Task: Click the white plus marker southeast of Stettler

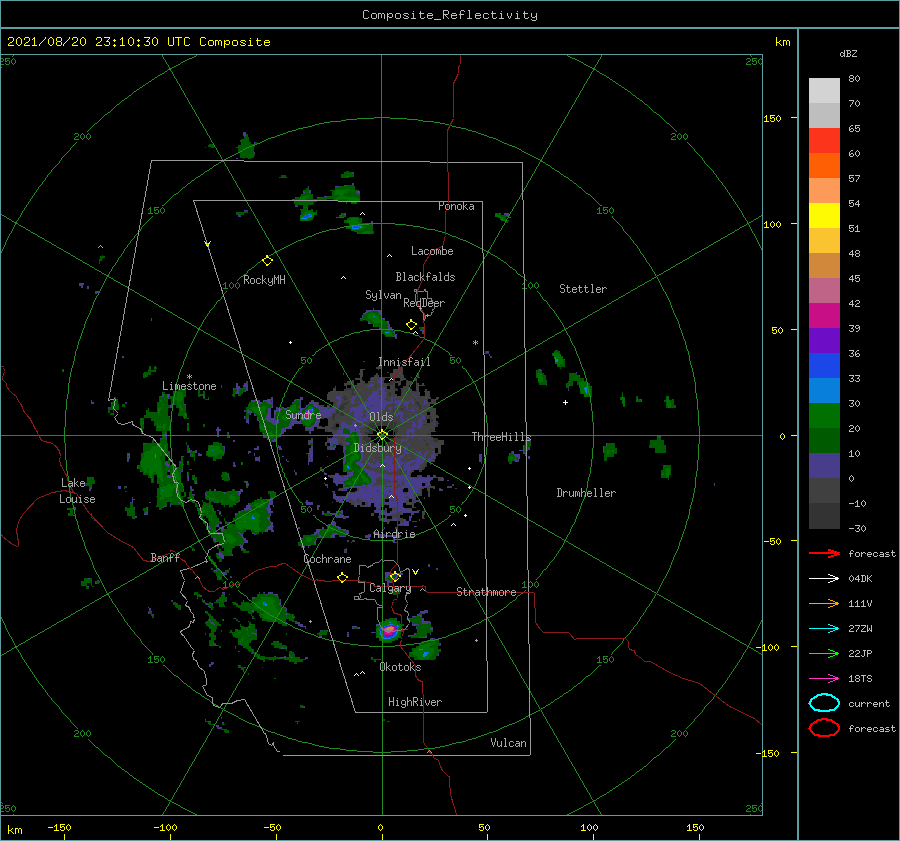Action: coord(565,402)
